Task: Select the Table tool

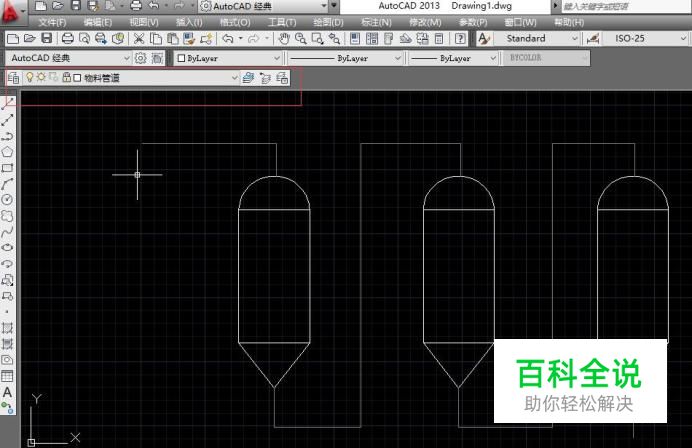Action: (x=8, y=376)
